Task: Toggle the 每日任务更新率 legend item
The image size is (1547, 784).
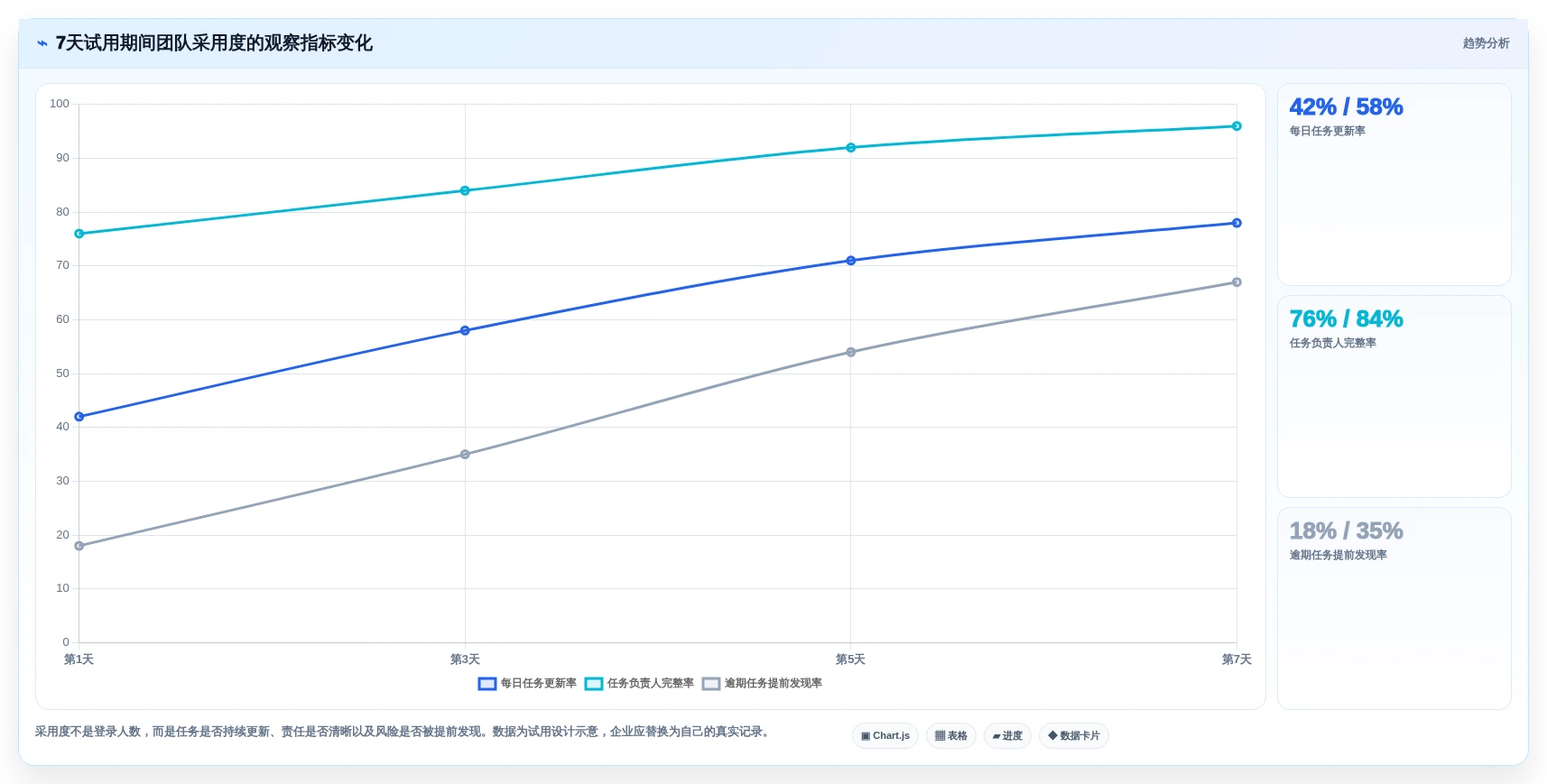Action: (527, 684)
